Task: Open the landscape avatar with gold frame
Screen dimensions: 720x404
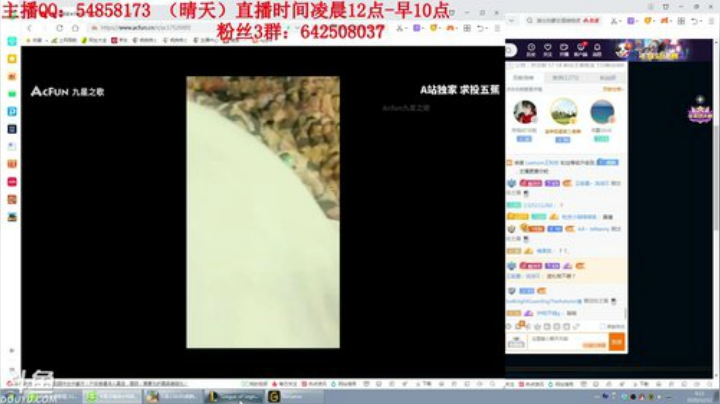Action: (x=563, y=112)
